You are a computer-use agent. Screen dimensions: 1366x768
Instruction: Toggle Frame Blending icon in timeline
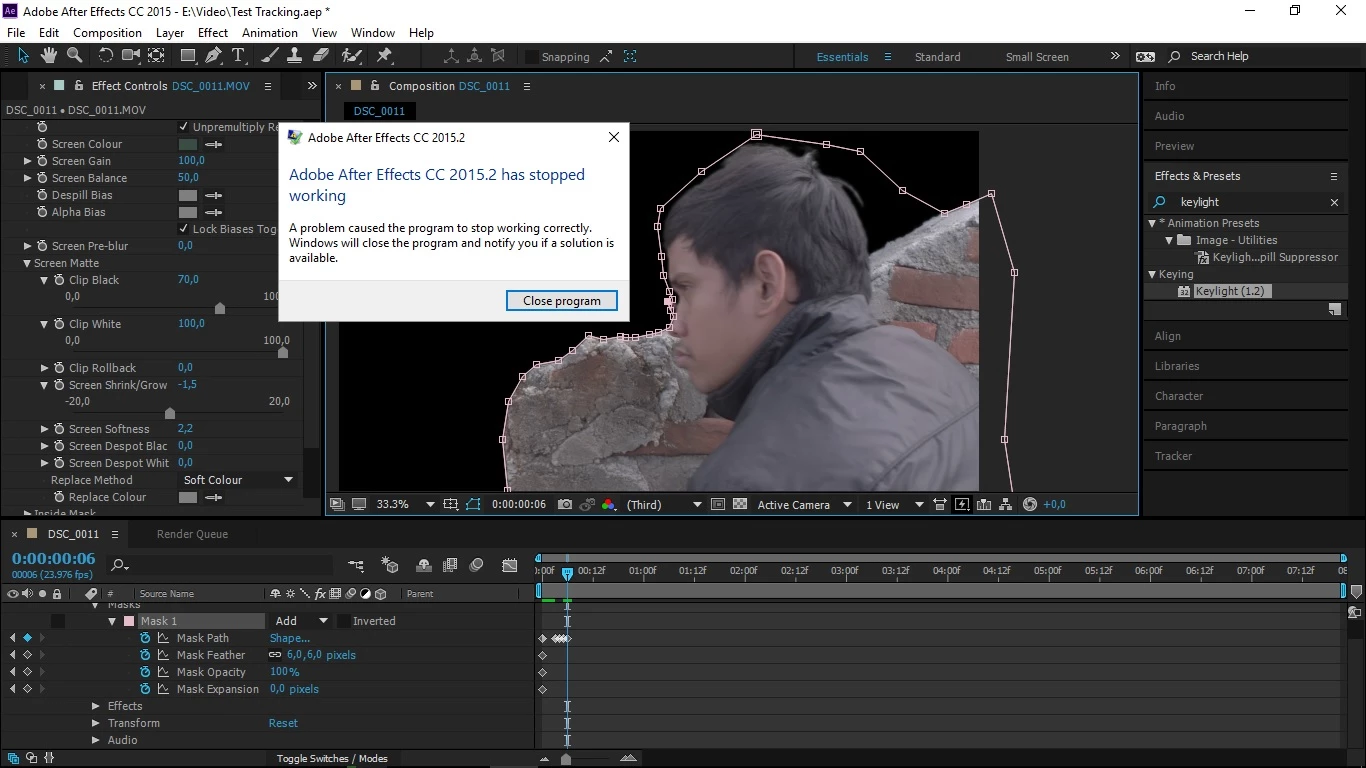coord(450,566)
